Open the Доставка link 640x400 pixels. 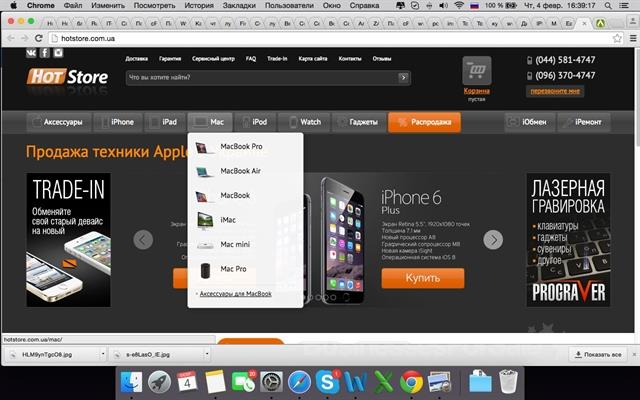pos(136,59)
